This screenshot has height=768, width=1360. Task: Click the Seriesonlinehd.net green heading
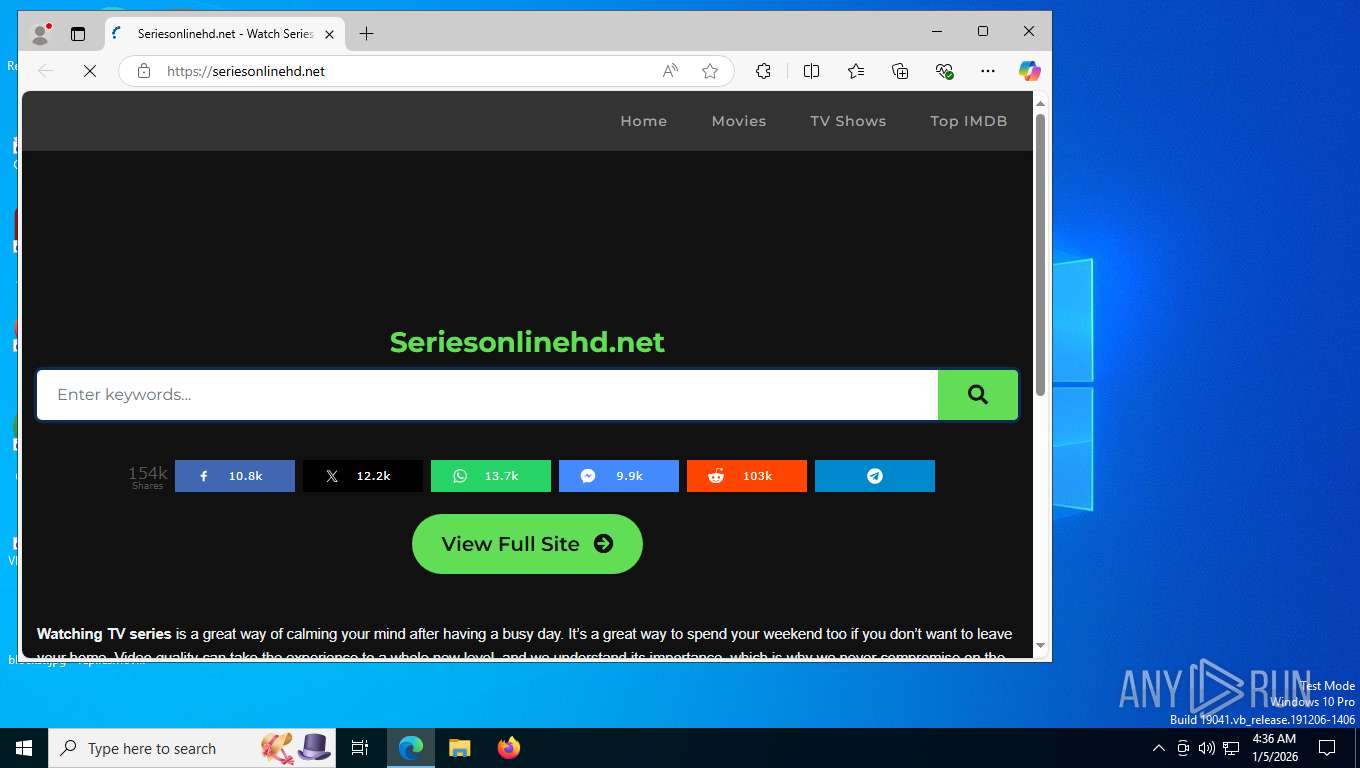point(527,342)
